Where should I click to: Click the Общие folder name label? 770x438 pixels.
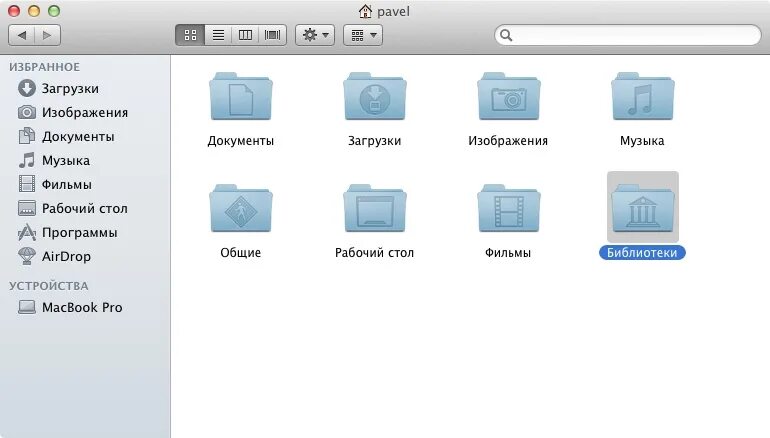[x=241, y=252]
